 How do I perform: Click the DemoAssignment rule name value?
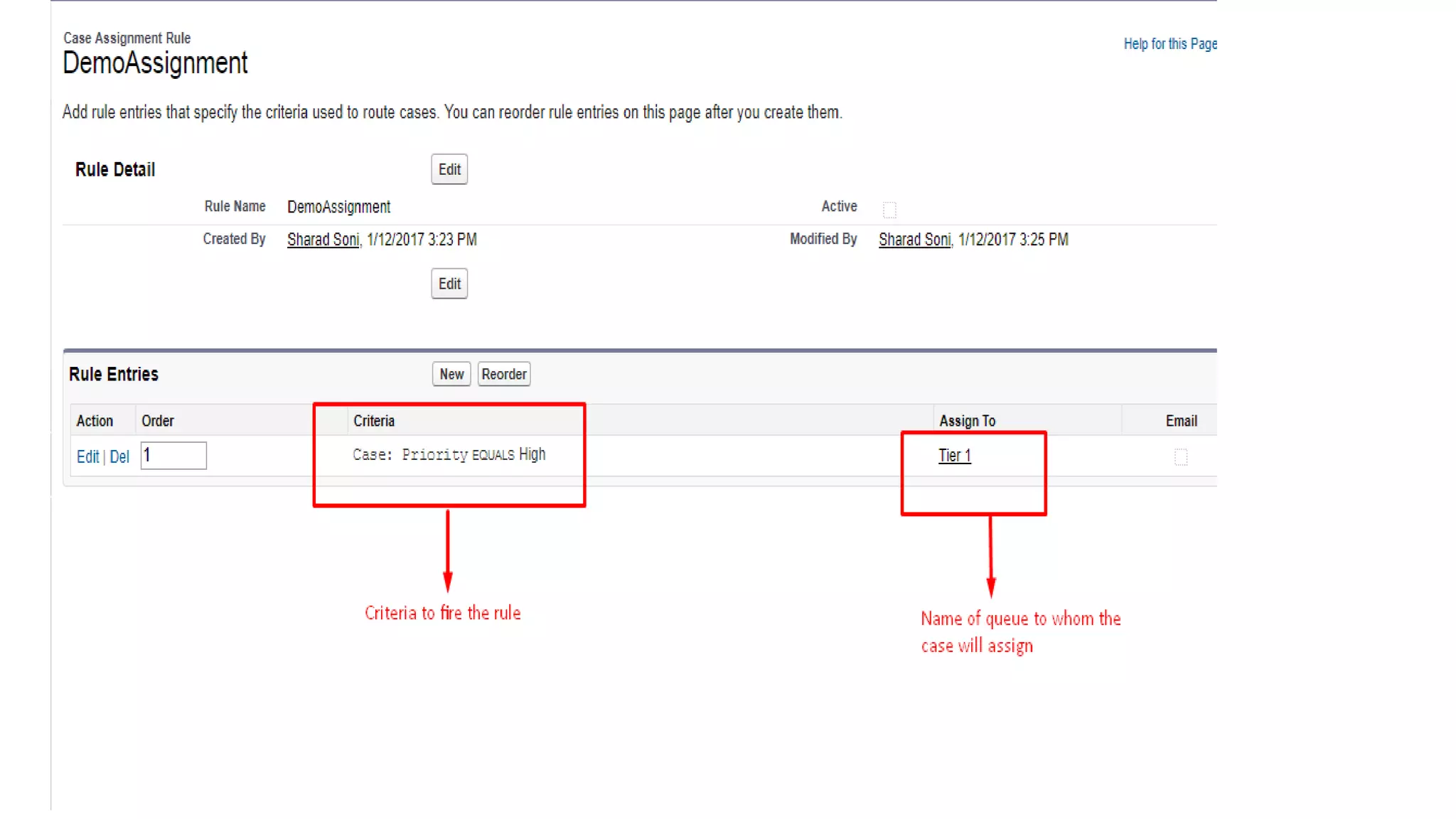coord(339,207)
